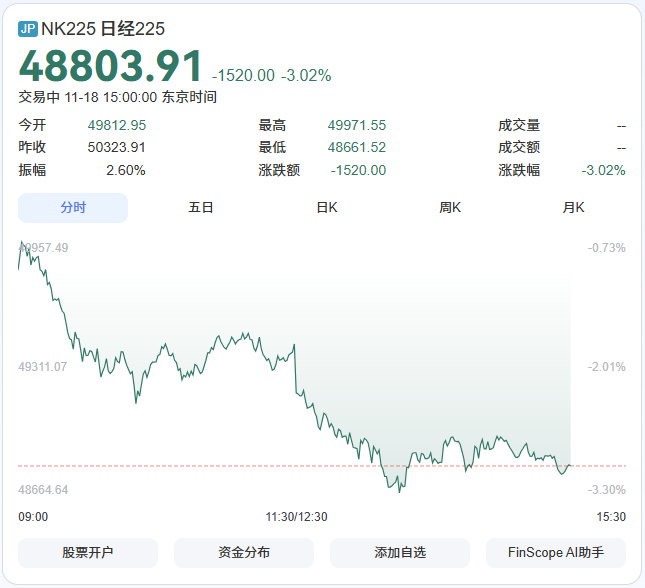Open the 资金分布 capital distribution view
This screenshot has height=588, width=645.
click(244, 552)
